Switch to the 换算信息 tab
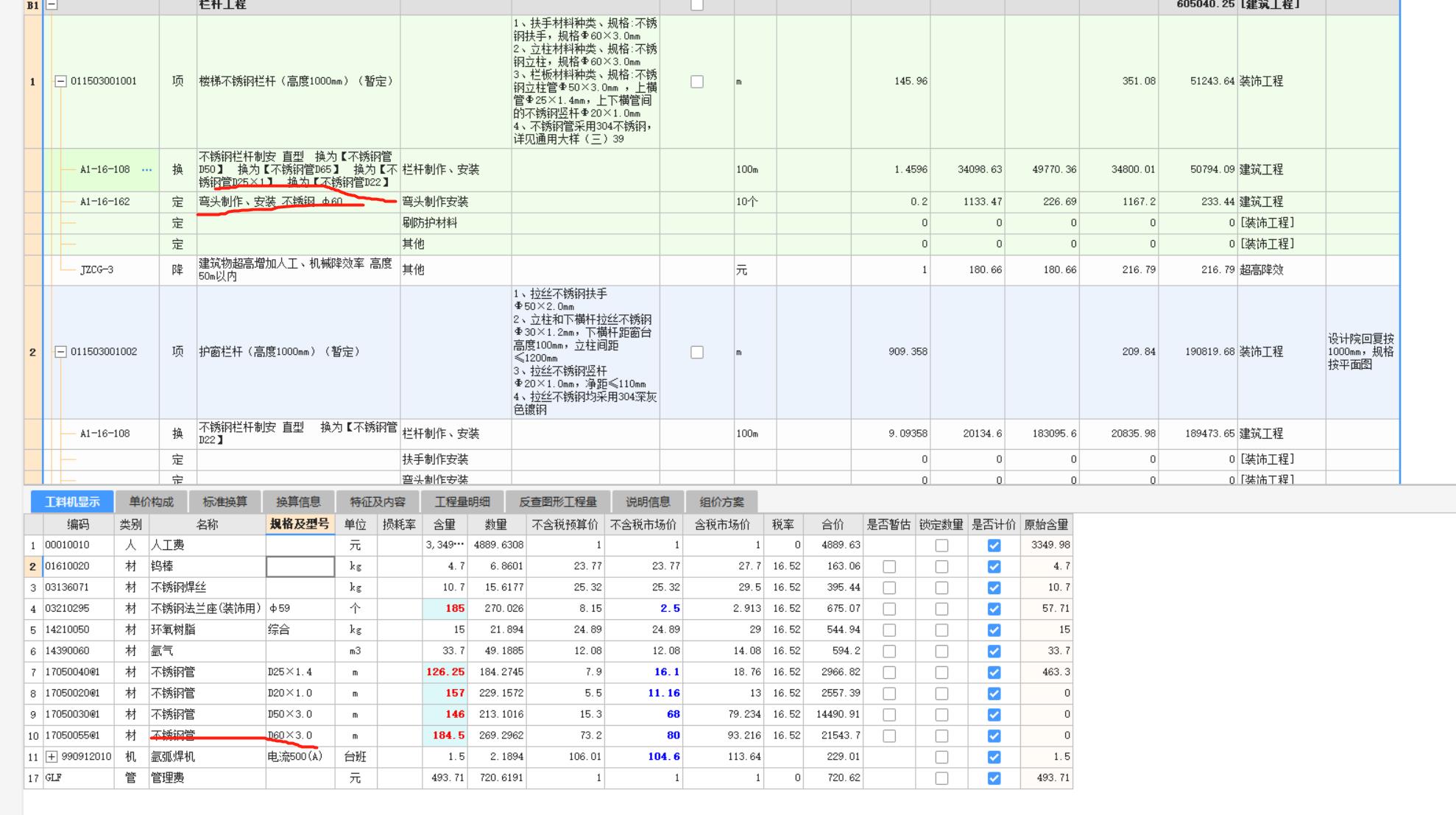Screen dimensions: 1456x815 click(298, 502)
